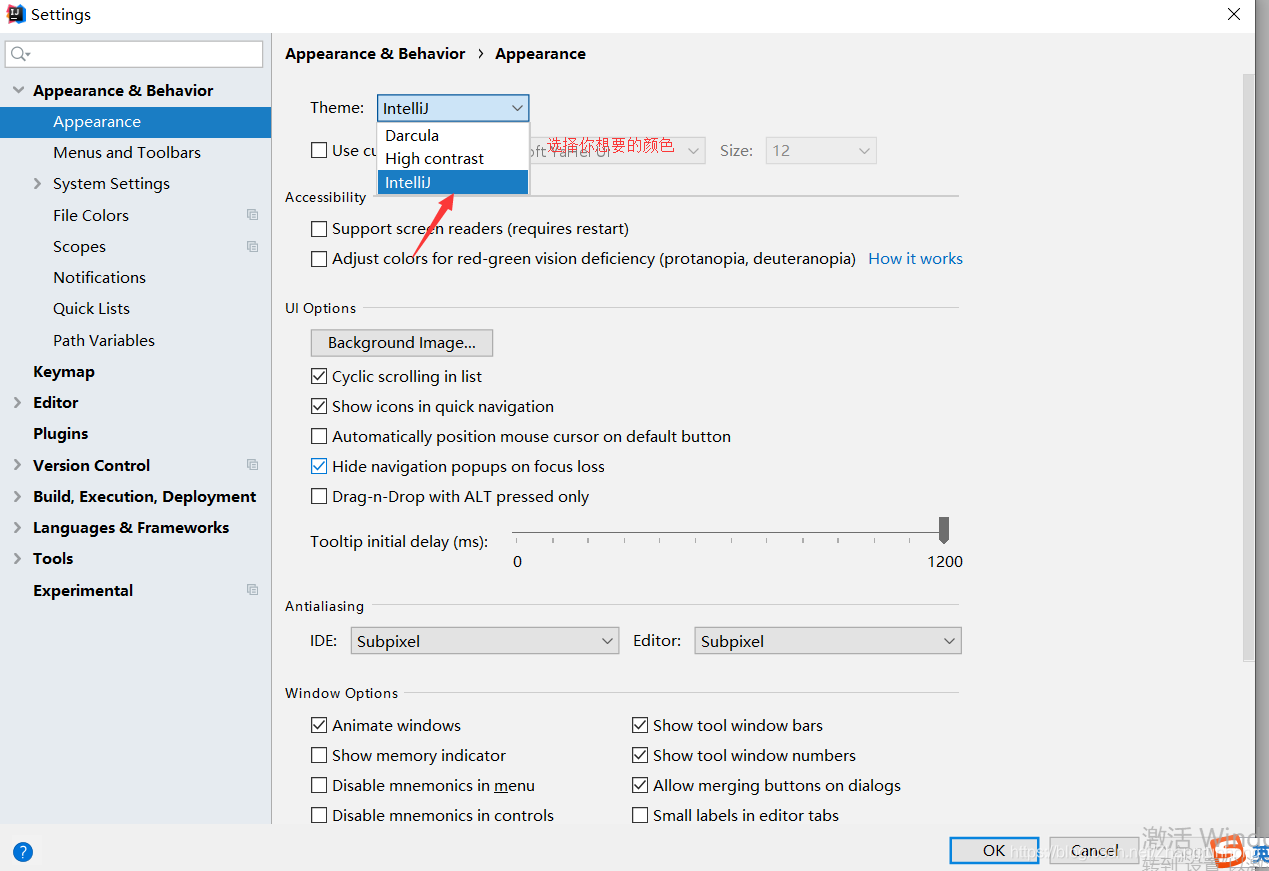The width and height of the screenshot is (1269, 871).
Task: Click the Background Image button
Action: point(402,342)
